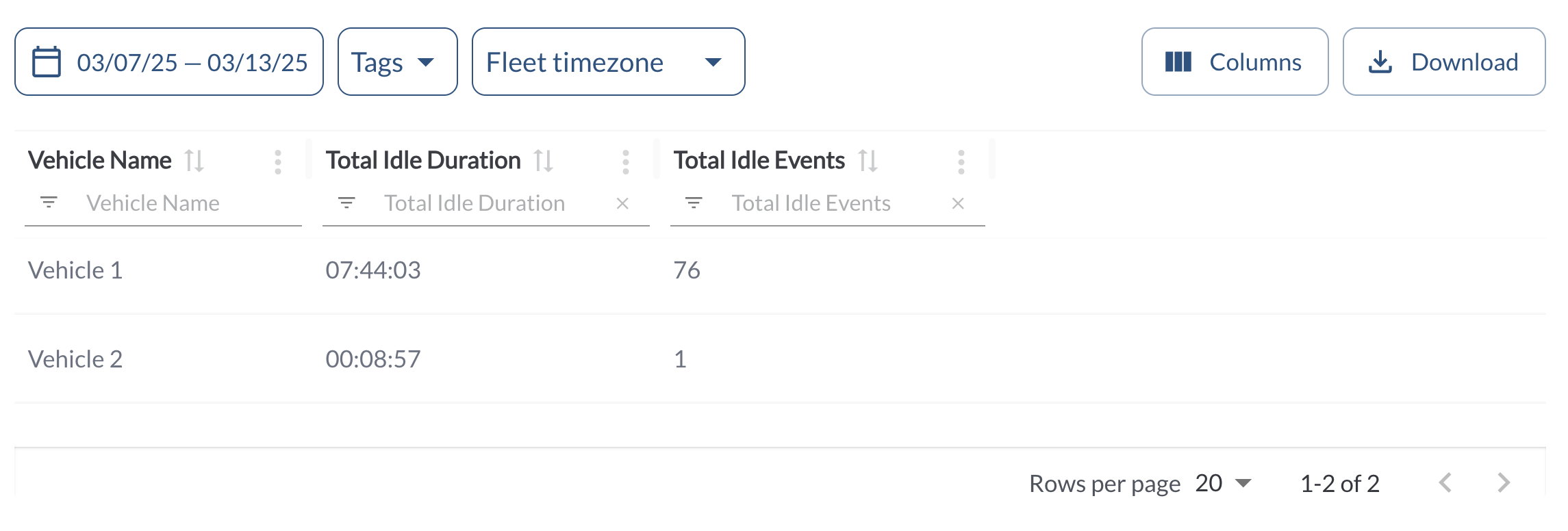1568x531 pixels.
Task: Sort by Total Idle Duration column
Action: tap(544, 161)
